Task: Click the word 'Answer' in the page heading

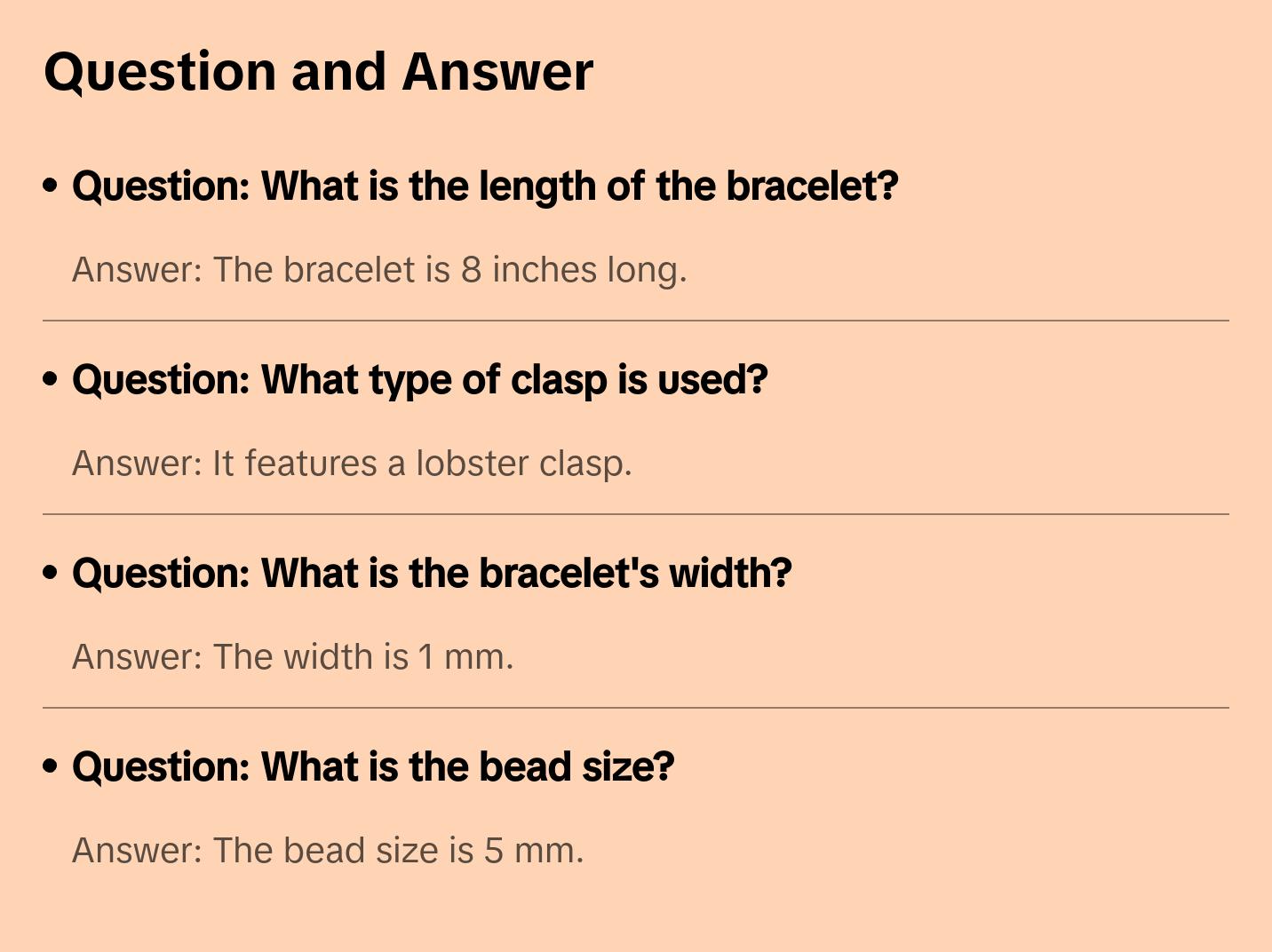Action: [497, 72]
